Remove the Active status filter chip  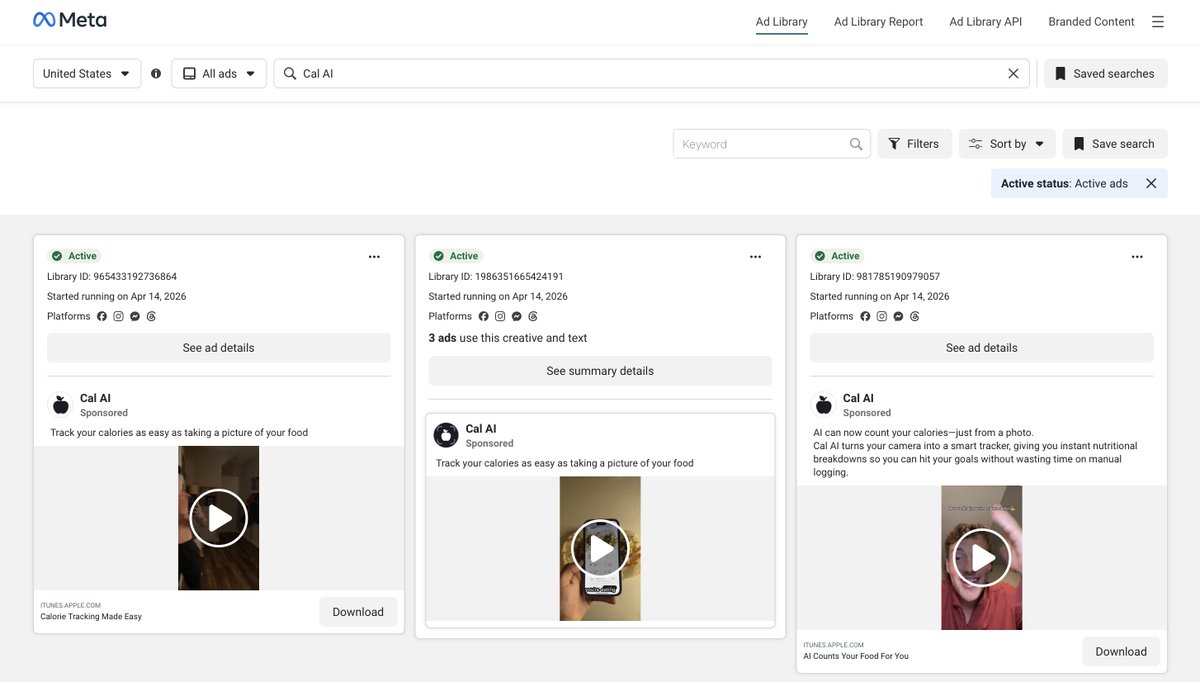1151,183
